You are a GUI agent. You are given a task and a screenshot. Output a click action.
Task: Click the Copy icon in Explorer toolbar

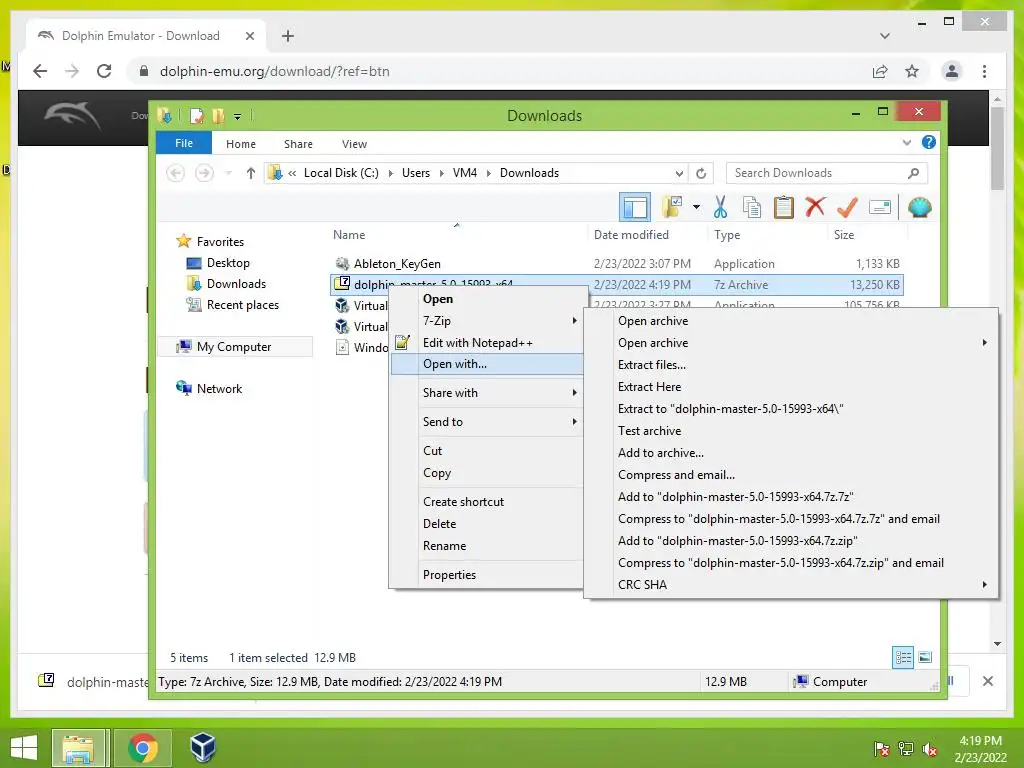752,207
